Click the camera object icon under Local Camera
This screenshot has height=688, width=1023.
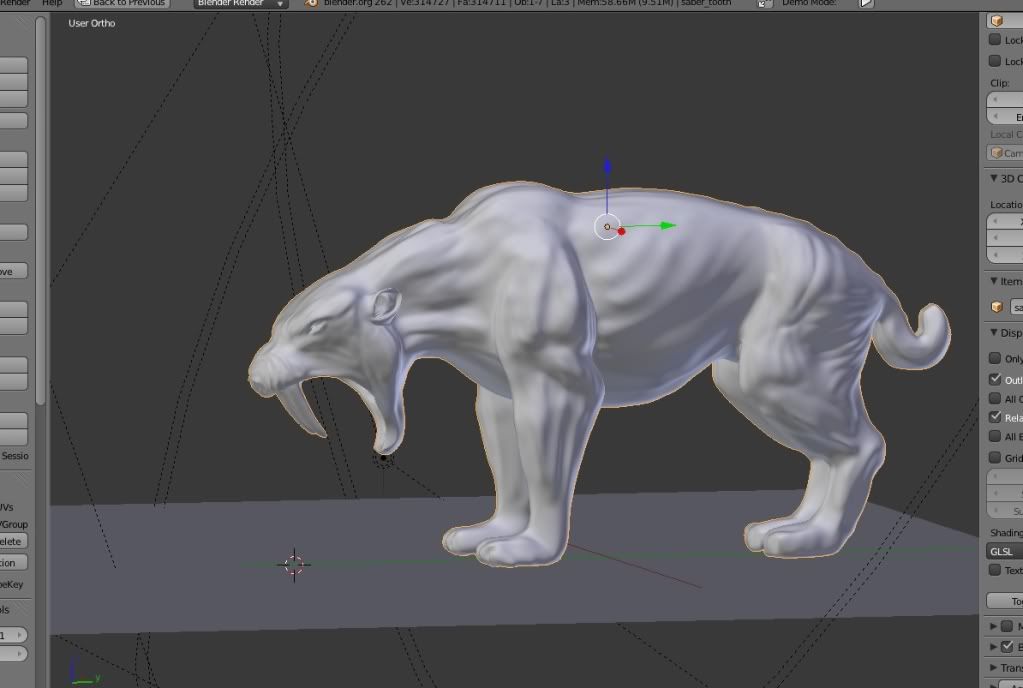(x=996, y=153)
